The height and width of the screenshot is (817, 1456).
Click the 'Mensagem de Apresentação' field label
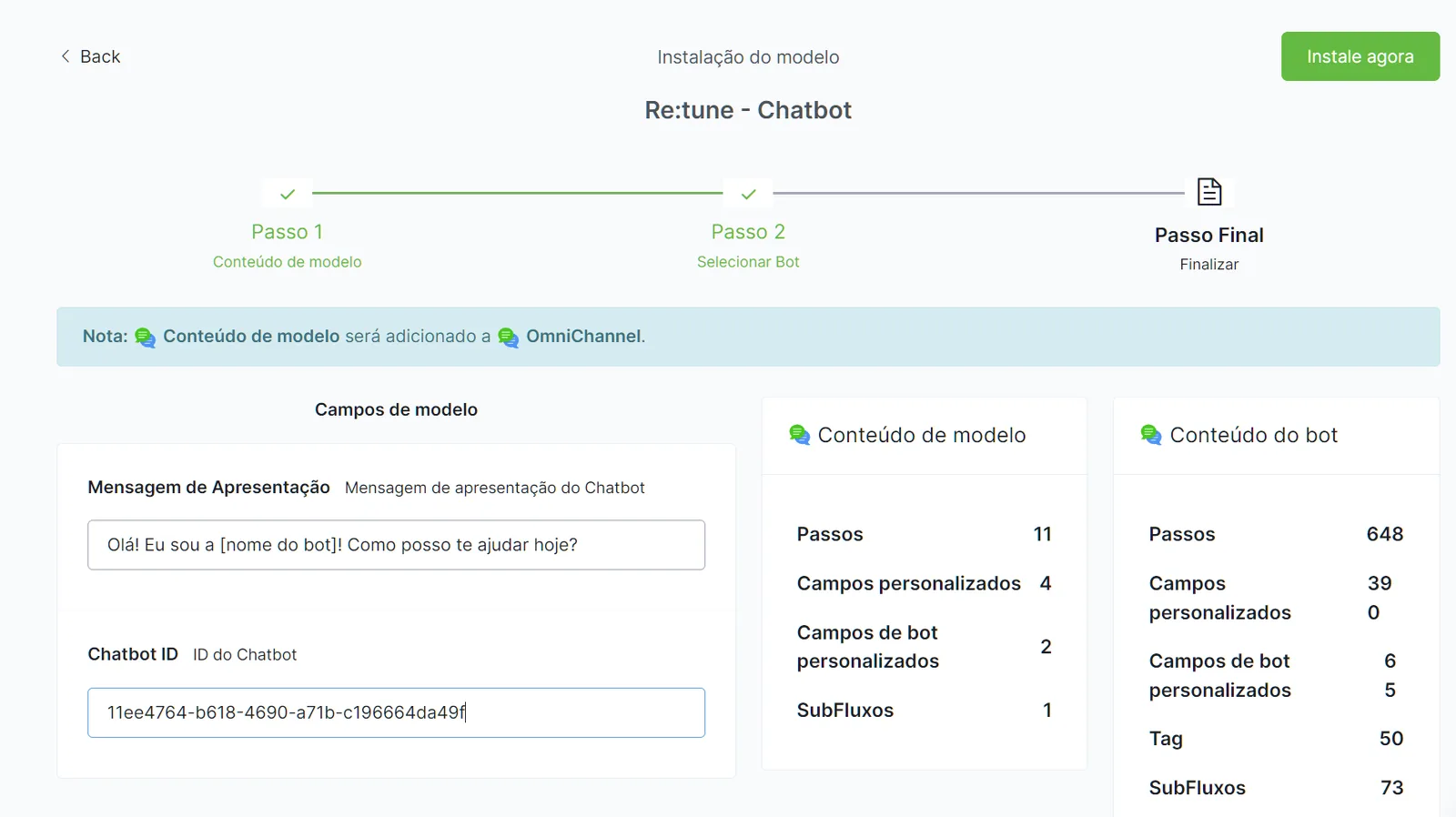(208, 488)
